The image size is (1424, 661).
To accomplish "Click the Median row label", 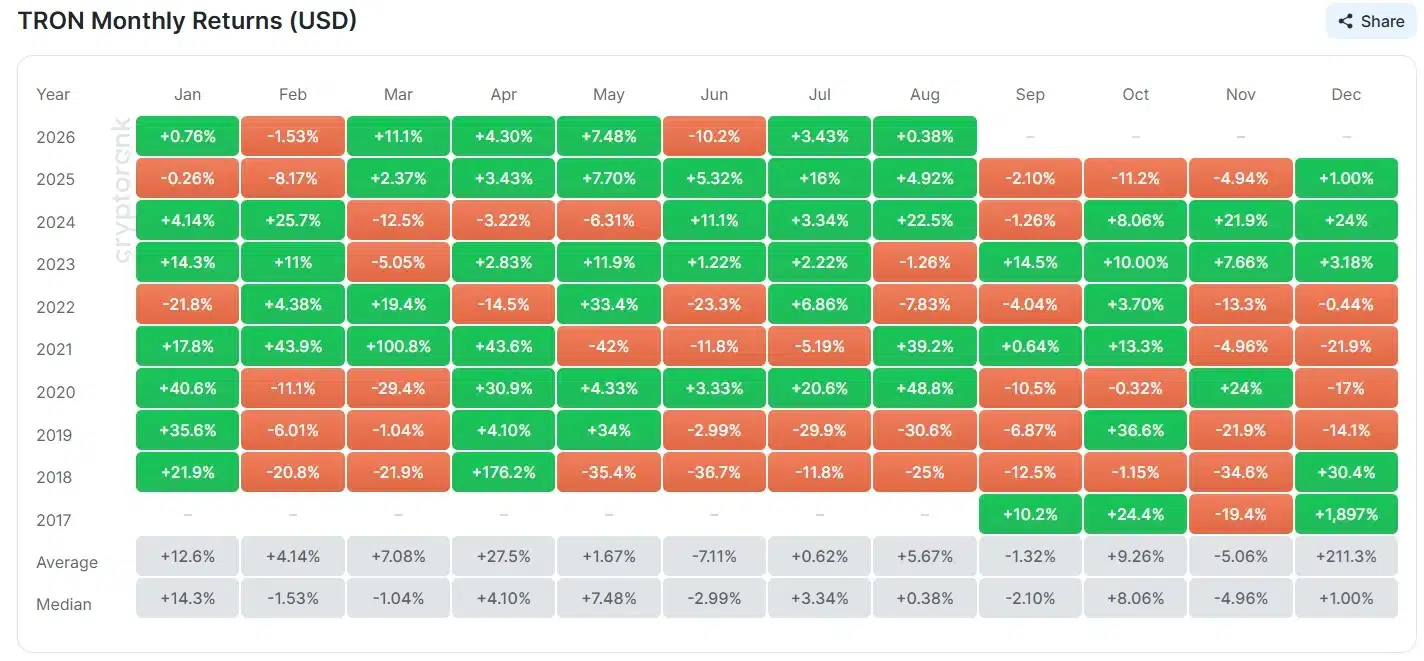I will pyautogui.click(x=64, y=604).
